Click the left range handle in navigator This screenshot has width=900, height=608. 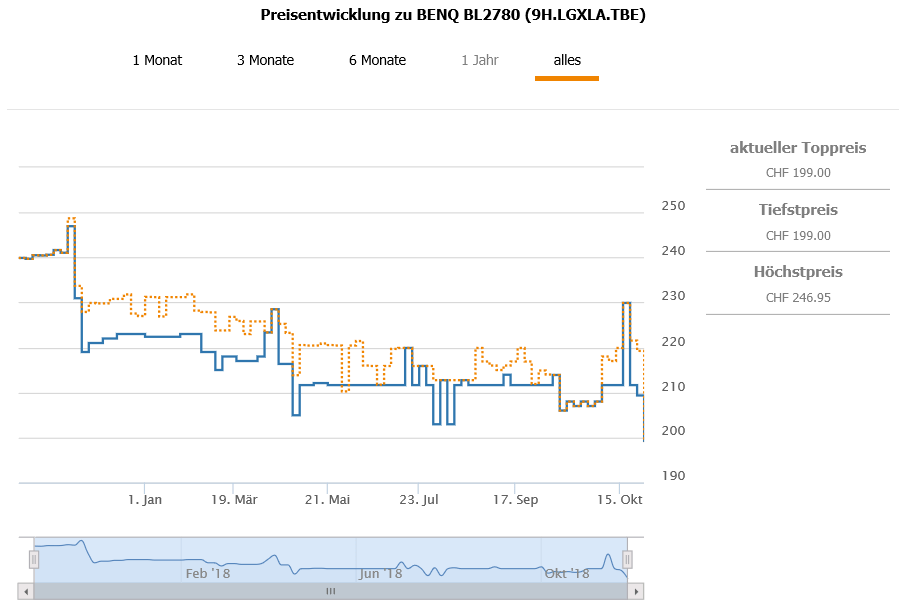[33, 559]
